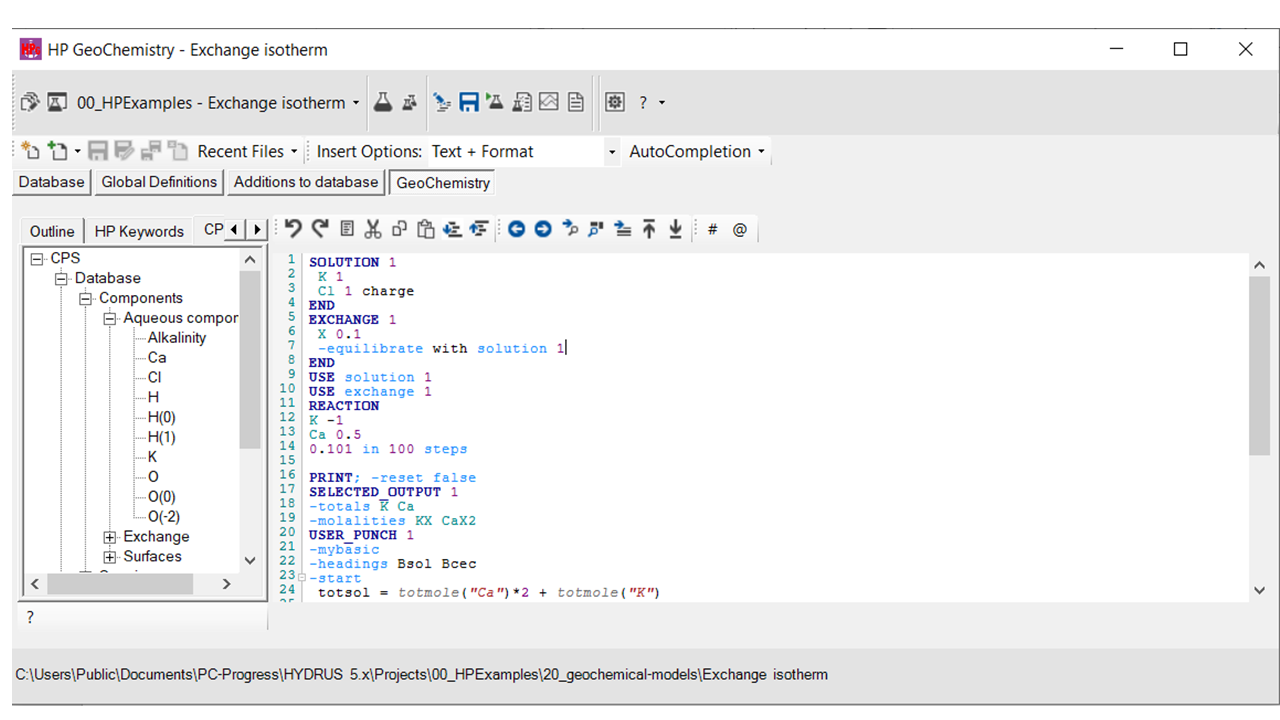This screenshot has width=1280, height=720.
Task: Switch to the HP Keywords tab
Action: click(x=139, y=231)
